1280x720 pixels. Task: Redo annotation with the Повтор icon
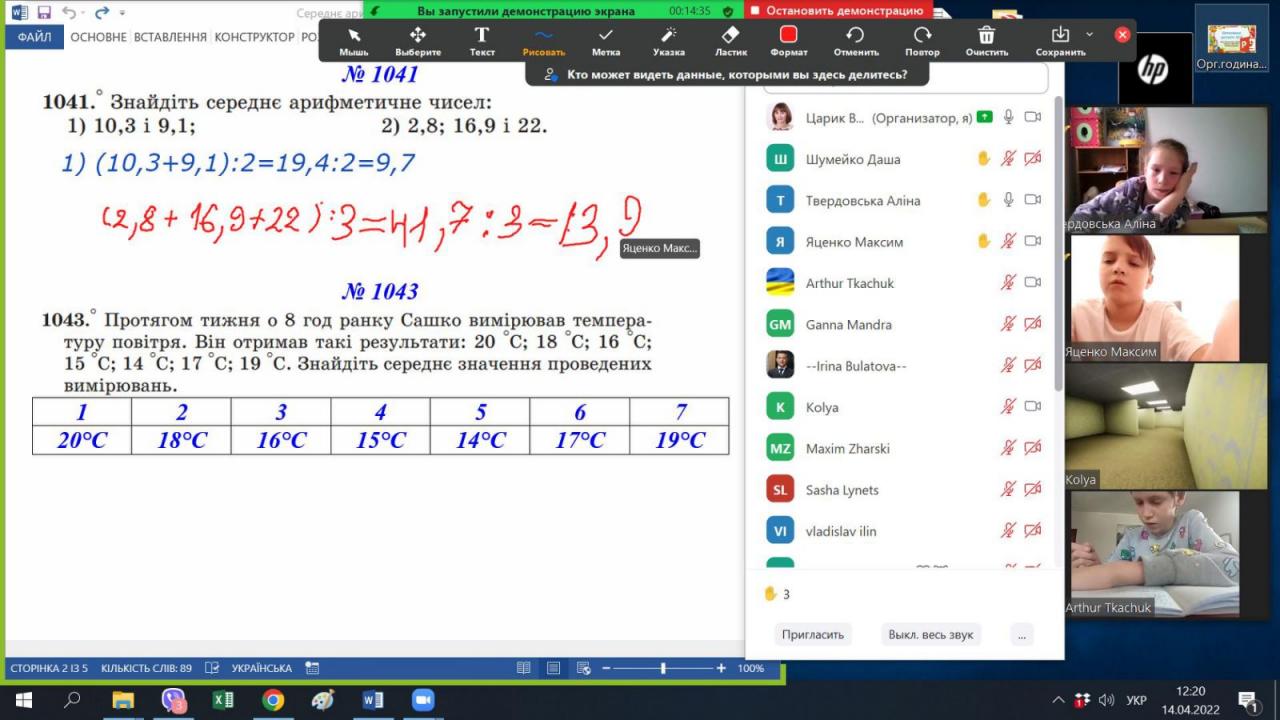[922, 41]
